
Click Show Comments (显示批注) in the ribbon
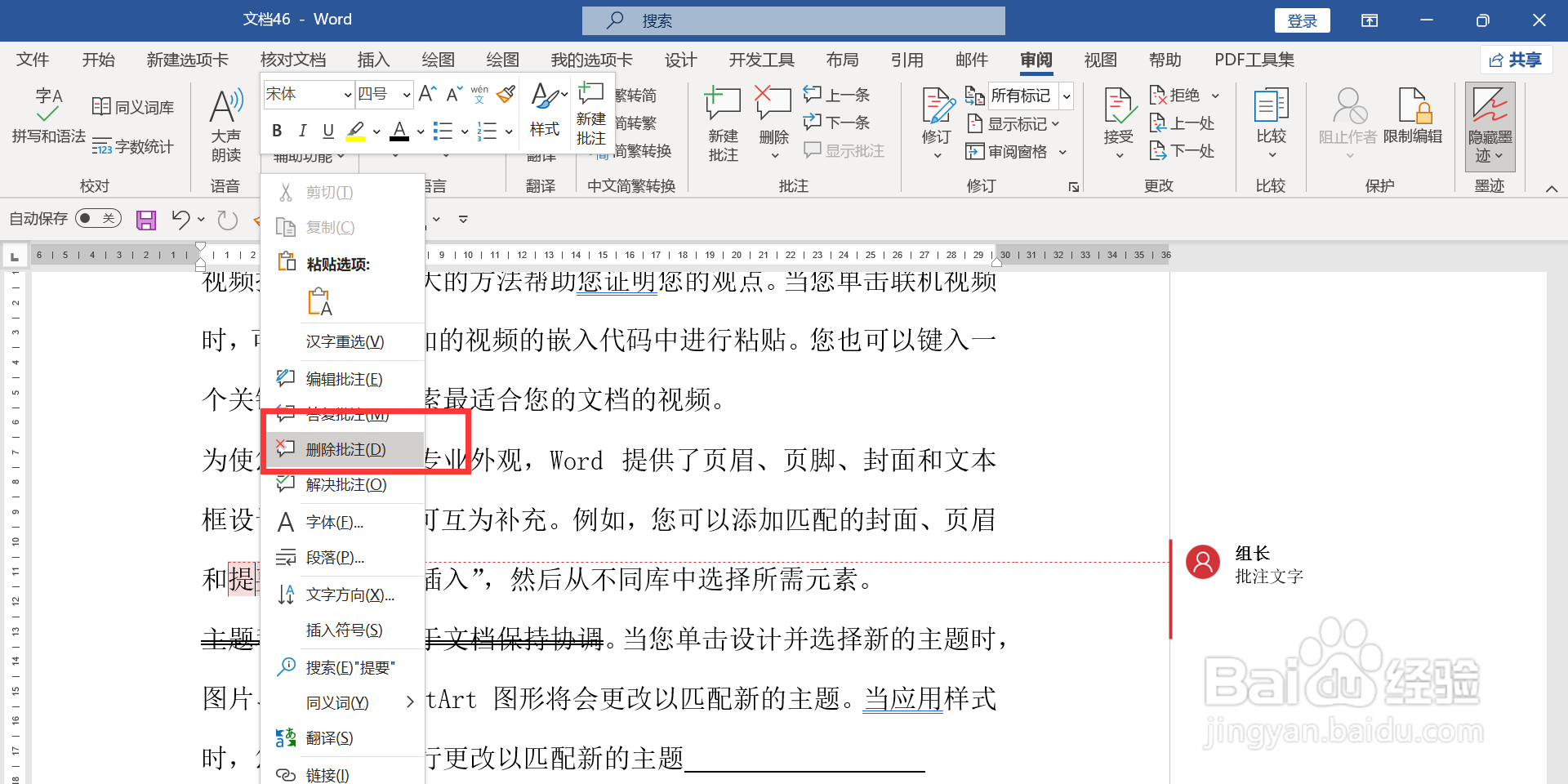point(844,150)
